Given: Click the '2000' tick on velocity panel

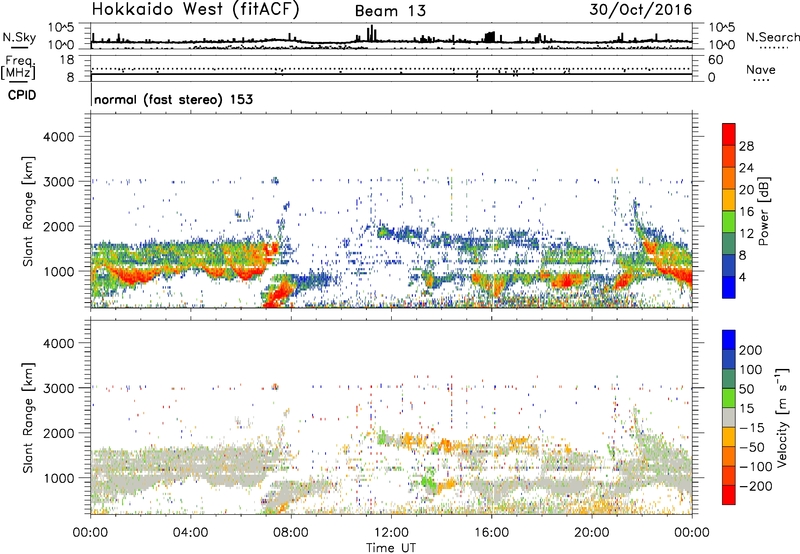Looking at the screenshot, I should point(58,433).
